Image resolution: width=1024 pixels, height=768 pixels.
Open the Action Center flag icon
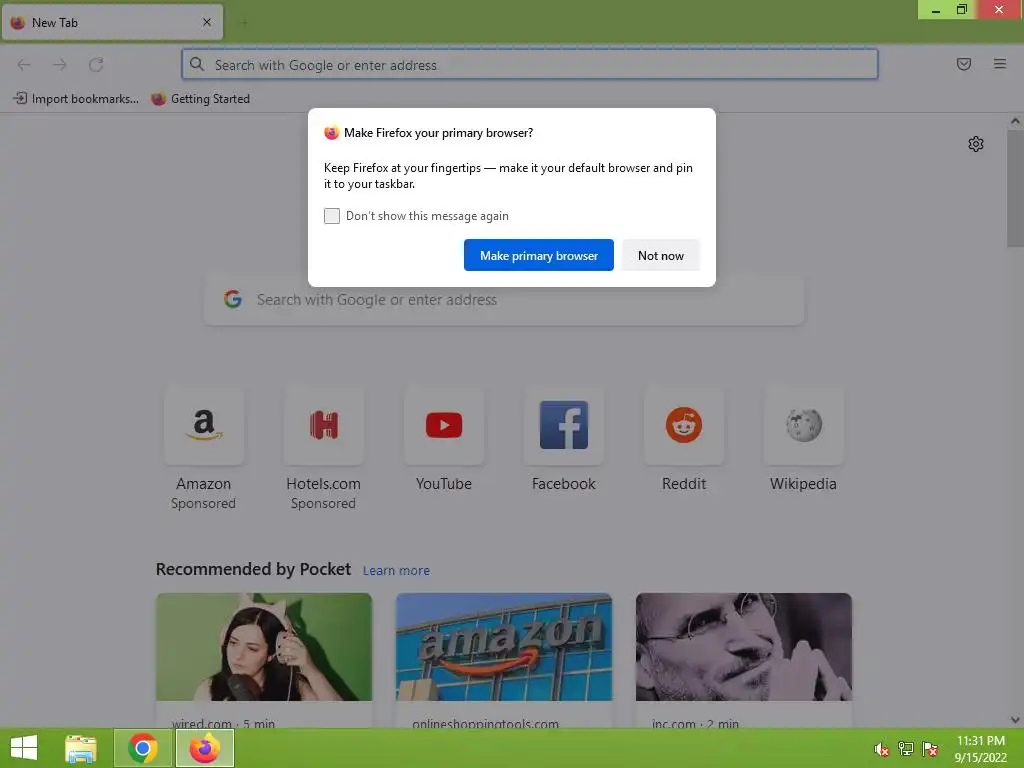pyautogui.click(x=930, y=749)
